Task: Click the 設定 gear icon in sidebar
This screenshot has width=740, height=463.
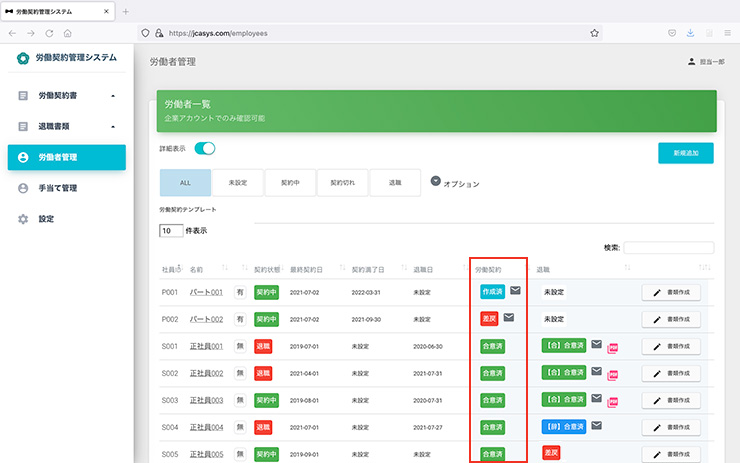Action: click(x=23, y=219)
